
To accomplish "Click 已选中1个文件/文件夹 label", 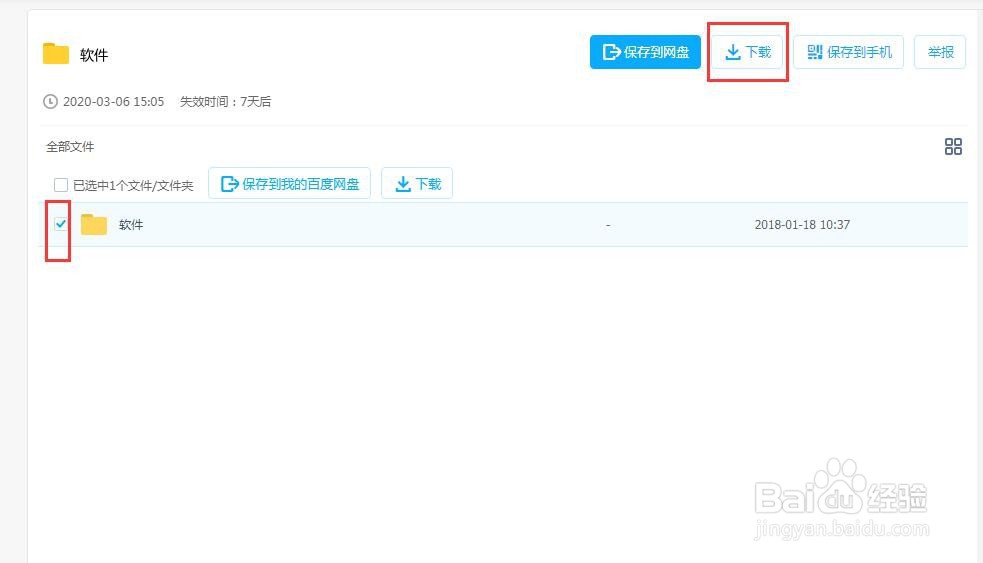I will click(133, 186).
